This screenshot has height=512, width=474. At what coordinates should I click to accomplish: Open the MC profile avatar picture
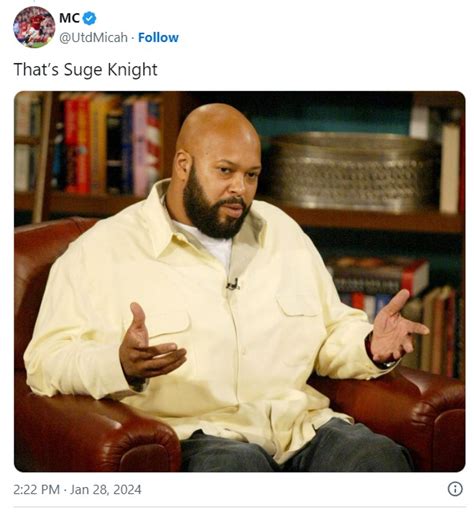tap(34, 27)
